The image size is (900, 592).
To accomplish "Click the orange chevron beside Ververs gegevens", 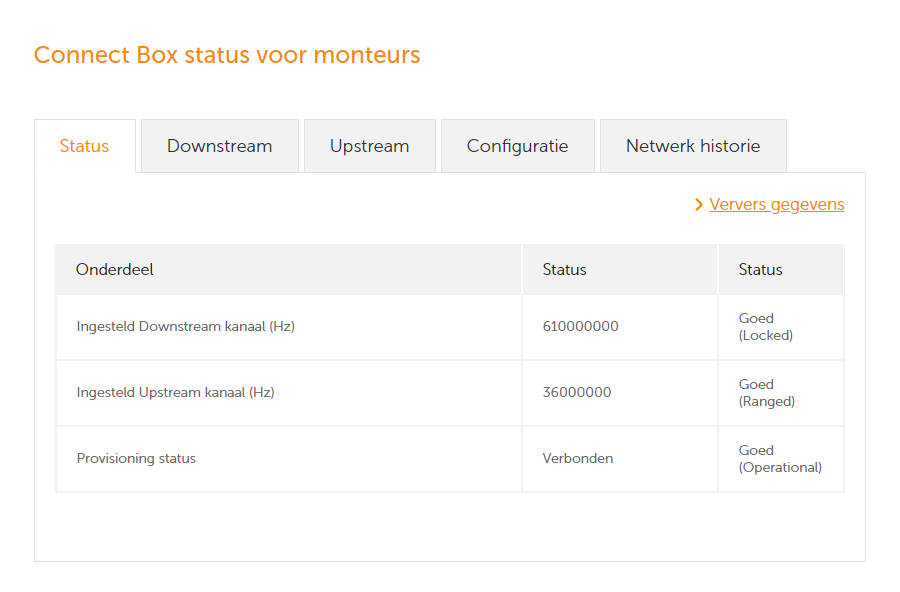I will coord(699,204).
